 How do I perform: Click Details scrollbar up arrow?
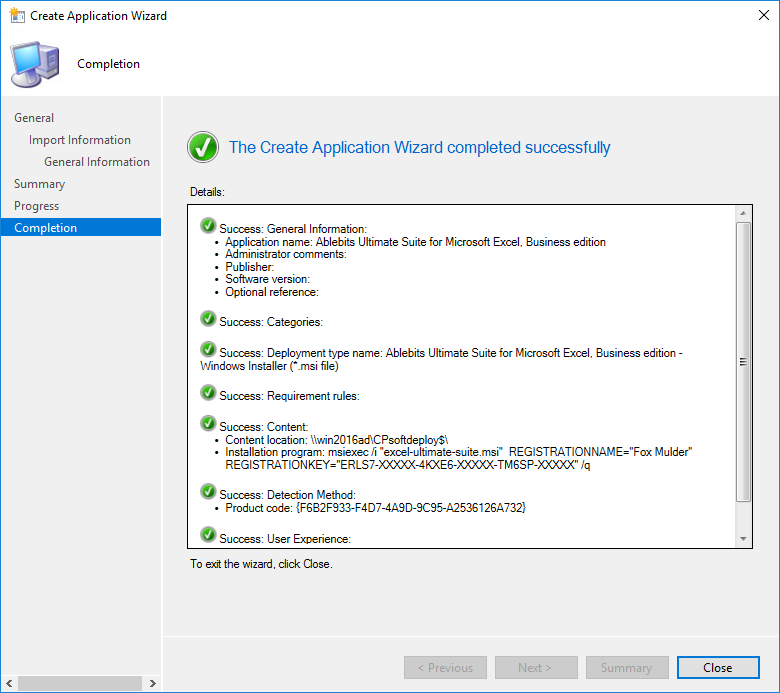click(743, 213)
